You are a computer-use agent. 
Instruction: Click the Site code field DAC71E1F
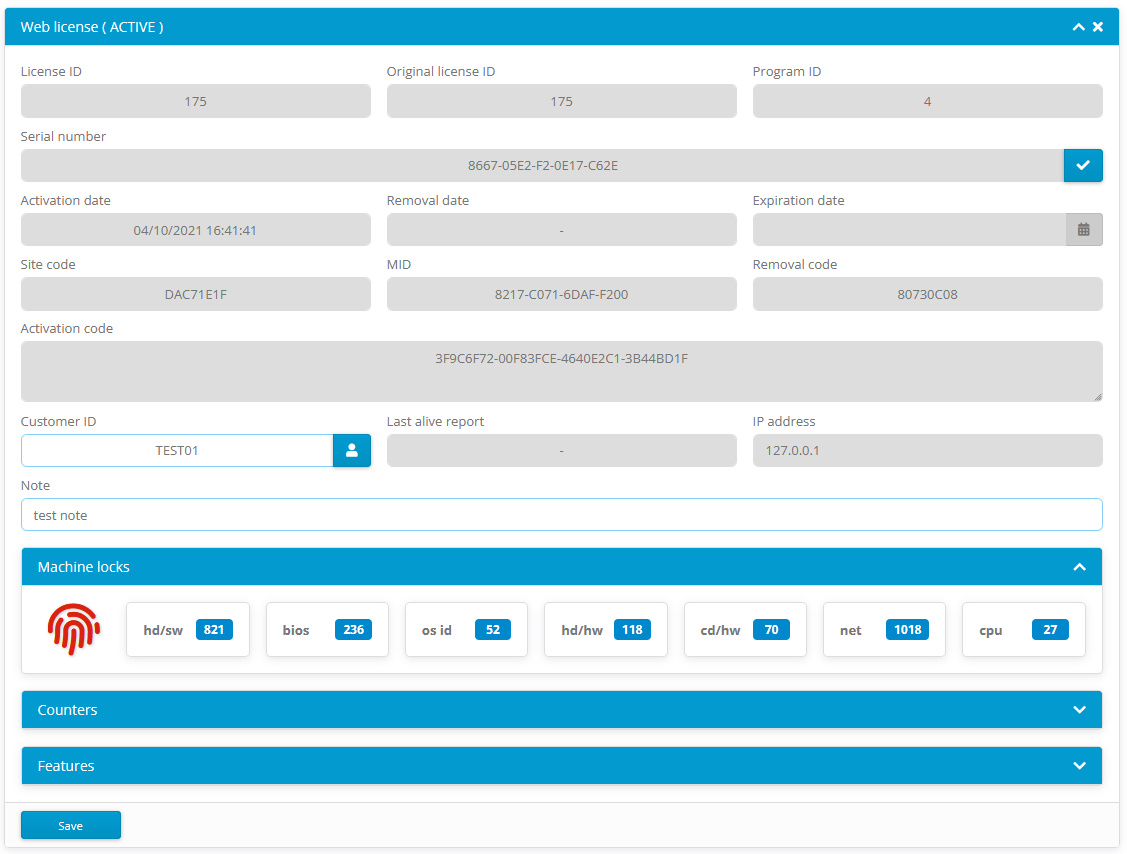[x=196, y=294]
